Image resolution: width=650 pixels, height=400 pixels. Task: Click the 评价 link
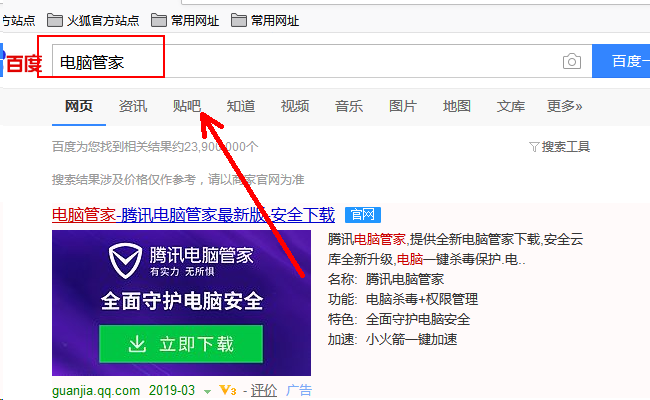(264, 390)
